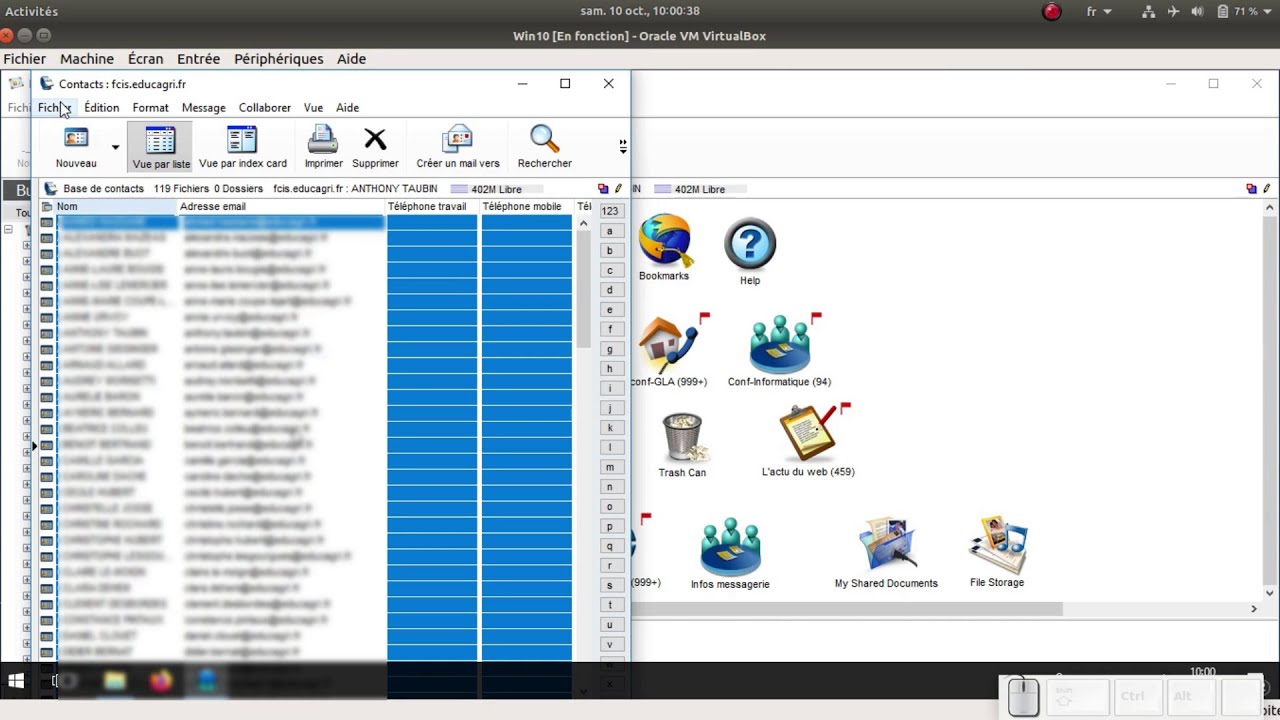Click pencil icon in Contacts status bar
This screenshot has height=720, width=1280.
click(x=618, y=188)
